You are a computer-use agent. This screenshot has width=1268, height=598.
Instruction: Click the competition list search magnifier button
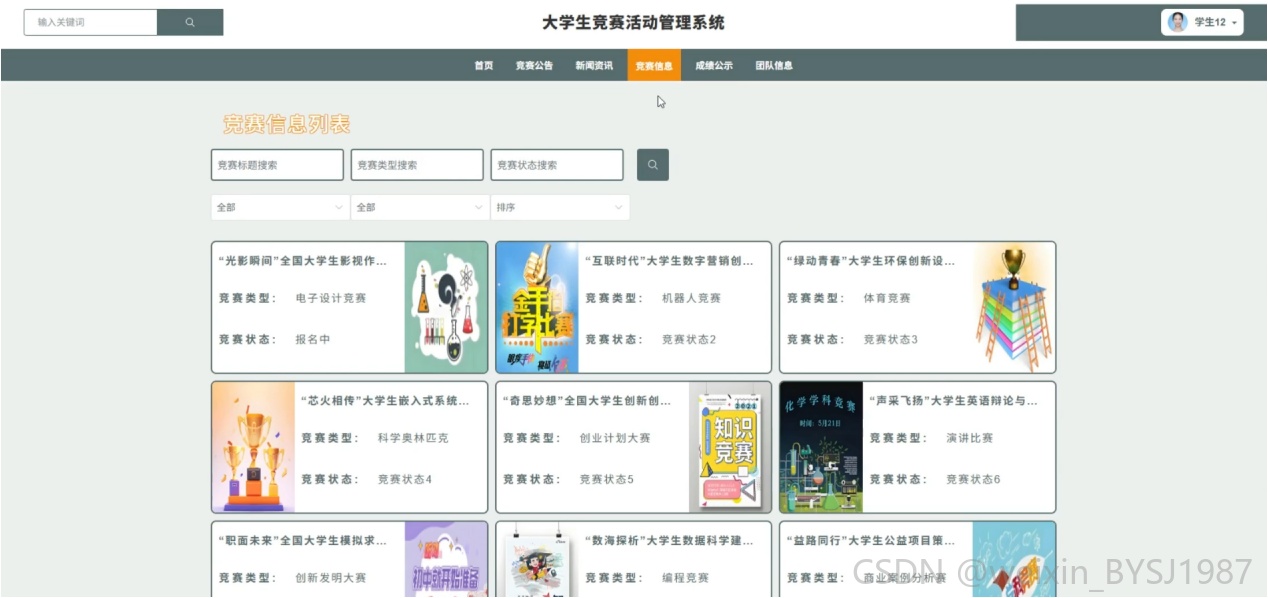click(653, 165)
